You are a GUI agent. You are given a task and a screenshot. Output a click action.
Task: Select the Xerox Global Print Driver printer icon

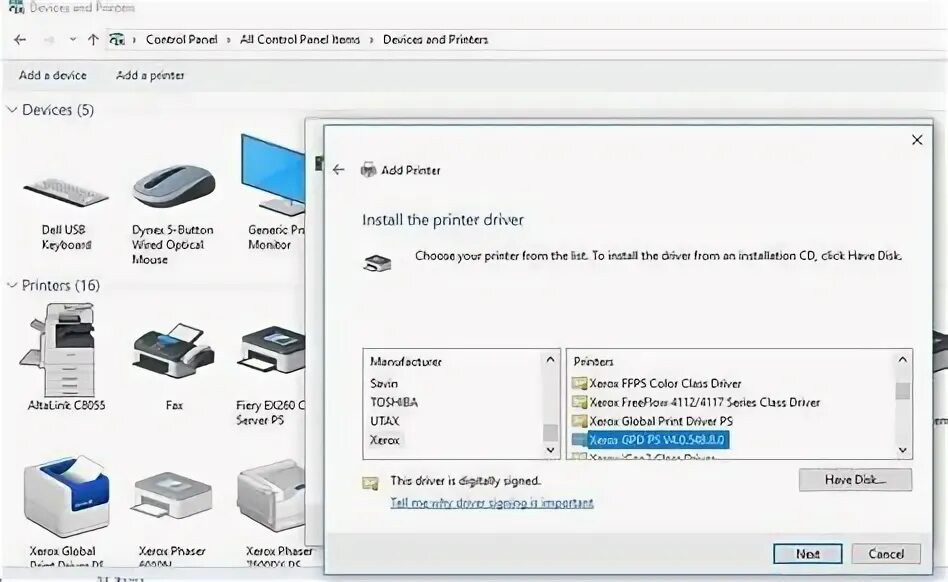(67, 497)
